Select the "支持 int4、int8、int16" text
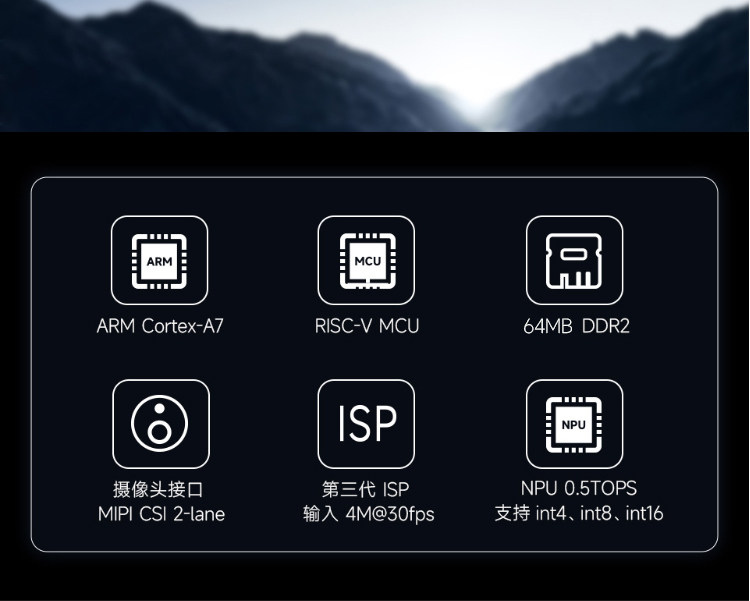Viewport: 750px width, 601px height. [579, 513]
